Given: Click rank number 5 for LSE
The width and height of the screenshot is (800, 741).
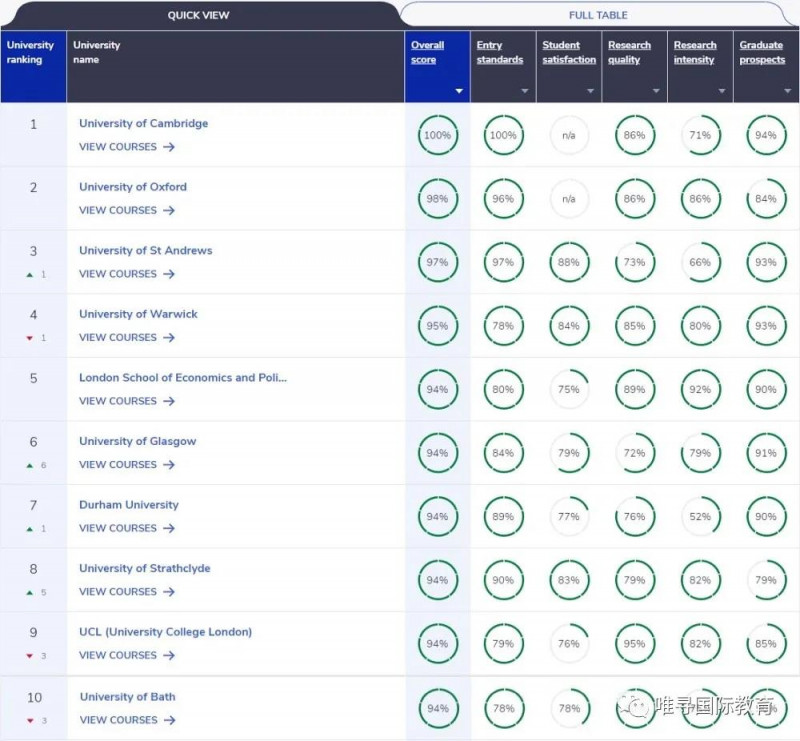Looking at the screenshot, I should [33, 378].
